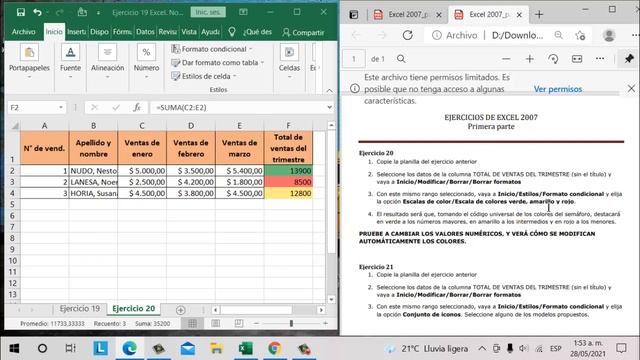Close the active Excel 2007 Edge tab
Image resolution: width=640 pixels, height=360 pixels.
pos(519,15)
